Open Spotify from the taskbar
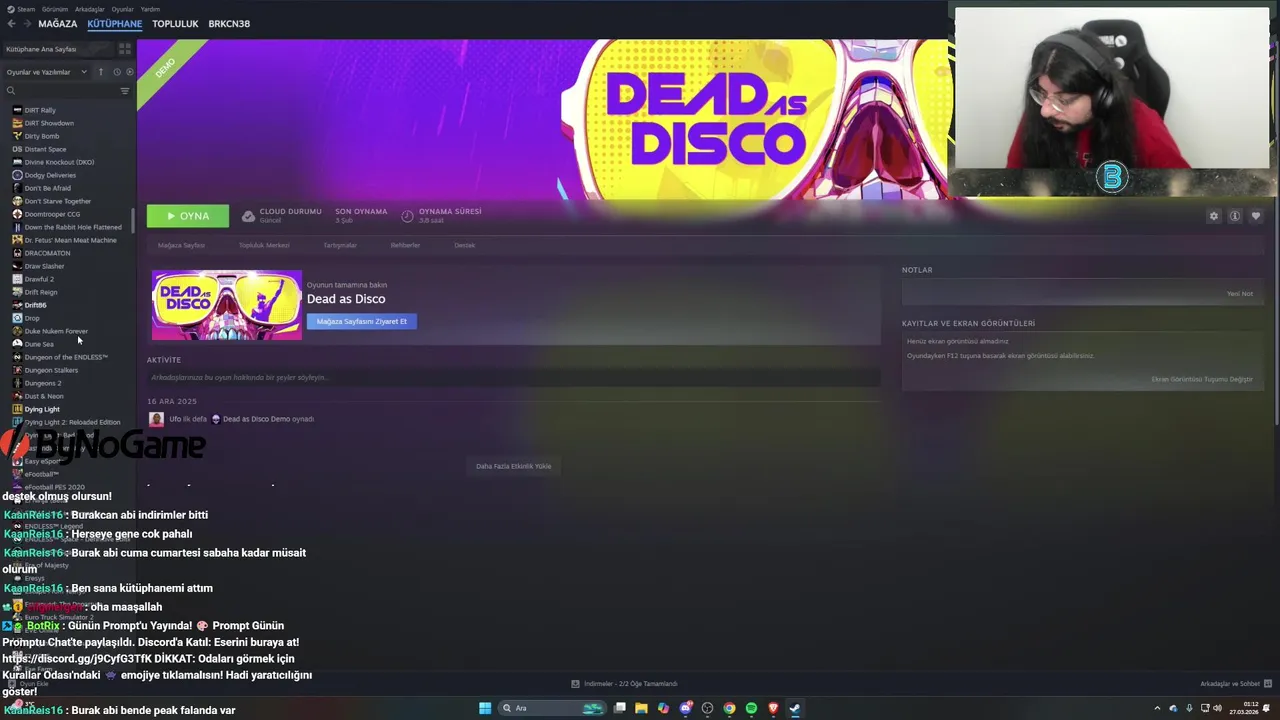This screenshot has width=1280, height=720. (x=751, y=708)
